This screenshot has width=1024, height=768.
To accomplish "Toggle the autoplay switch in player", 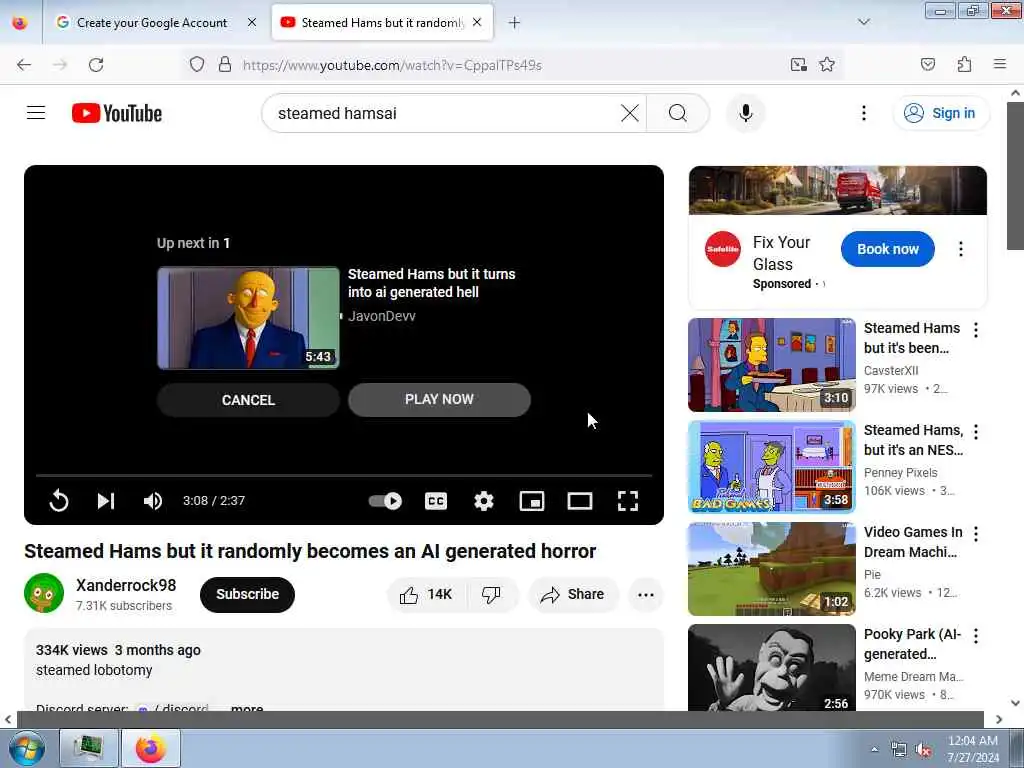I will [x=385, y=501].
